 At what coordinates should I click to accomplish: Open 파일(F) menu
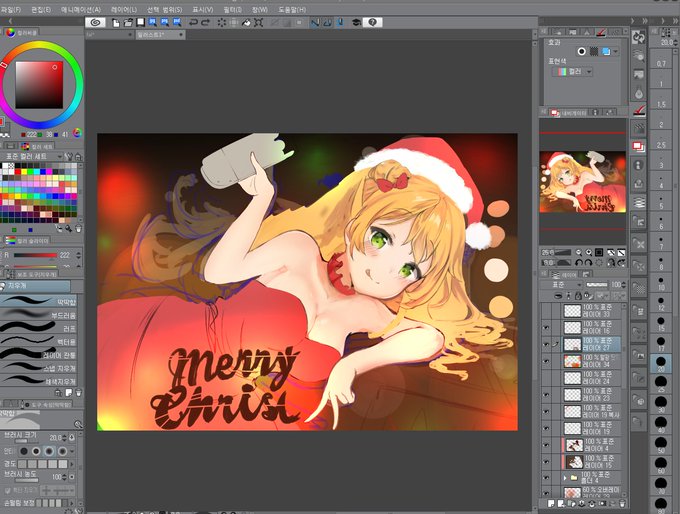11,10
